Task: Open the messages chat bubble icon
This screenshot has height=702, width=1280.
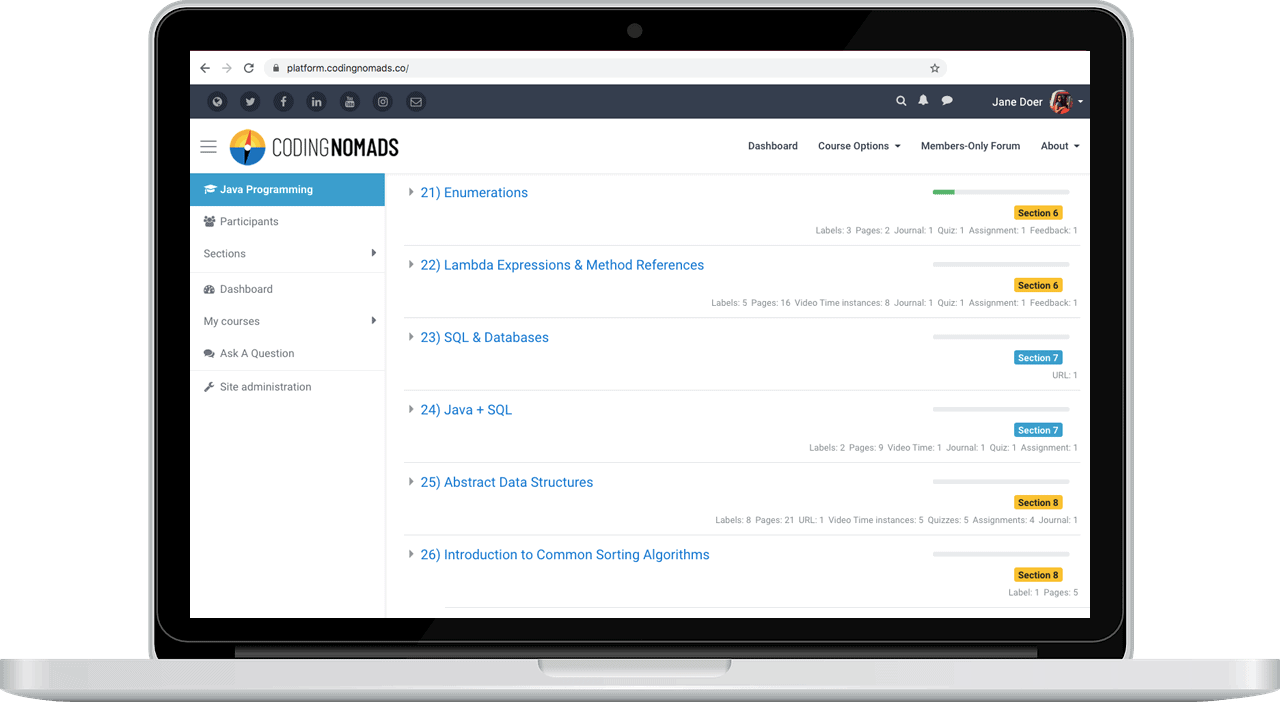Action: click(x=947, y=101)
